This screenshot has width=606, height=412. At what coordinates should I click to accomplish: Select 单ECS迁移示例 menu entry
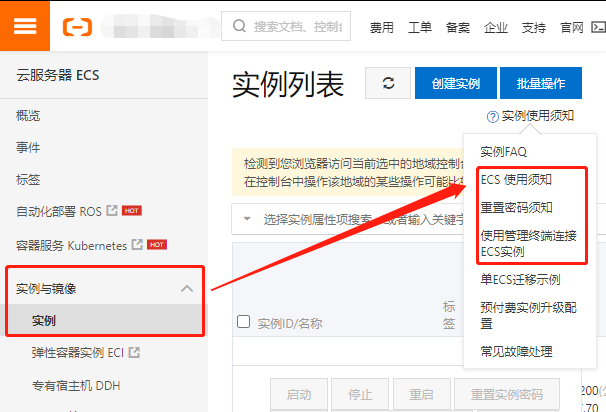tap(520, 279)
